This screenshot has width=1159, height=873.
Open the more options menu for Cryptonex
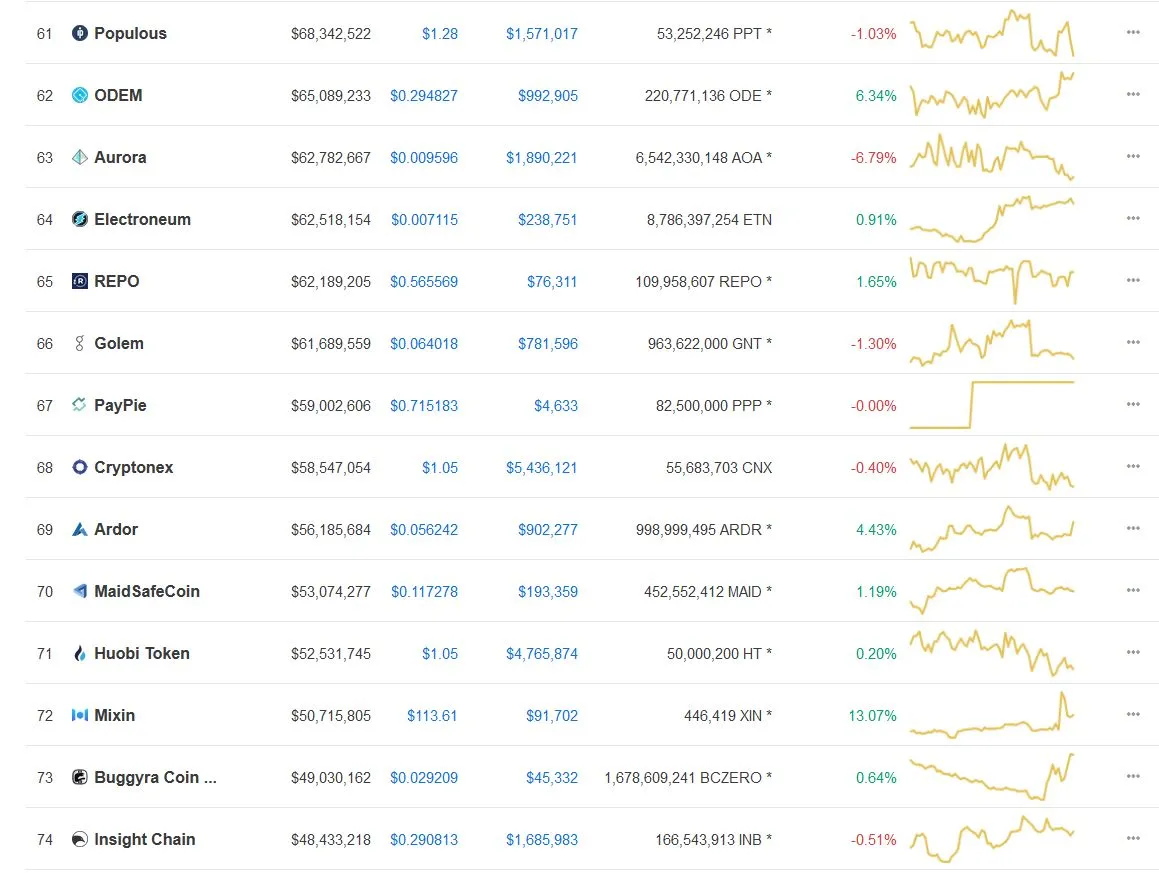tap(1133, 466)
